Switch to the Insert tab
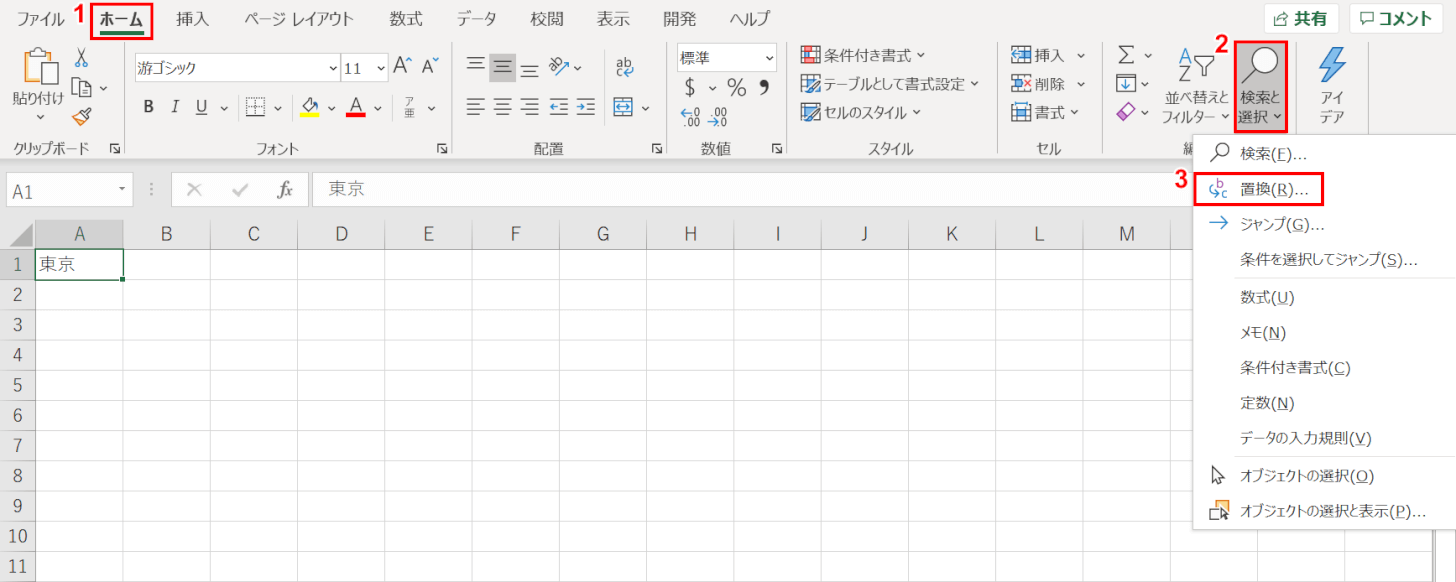The width and height of the screenshot is (1456, 582). (x=192, y=19)
